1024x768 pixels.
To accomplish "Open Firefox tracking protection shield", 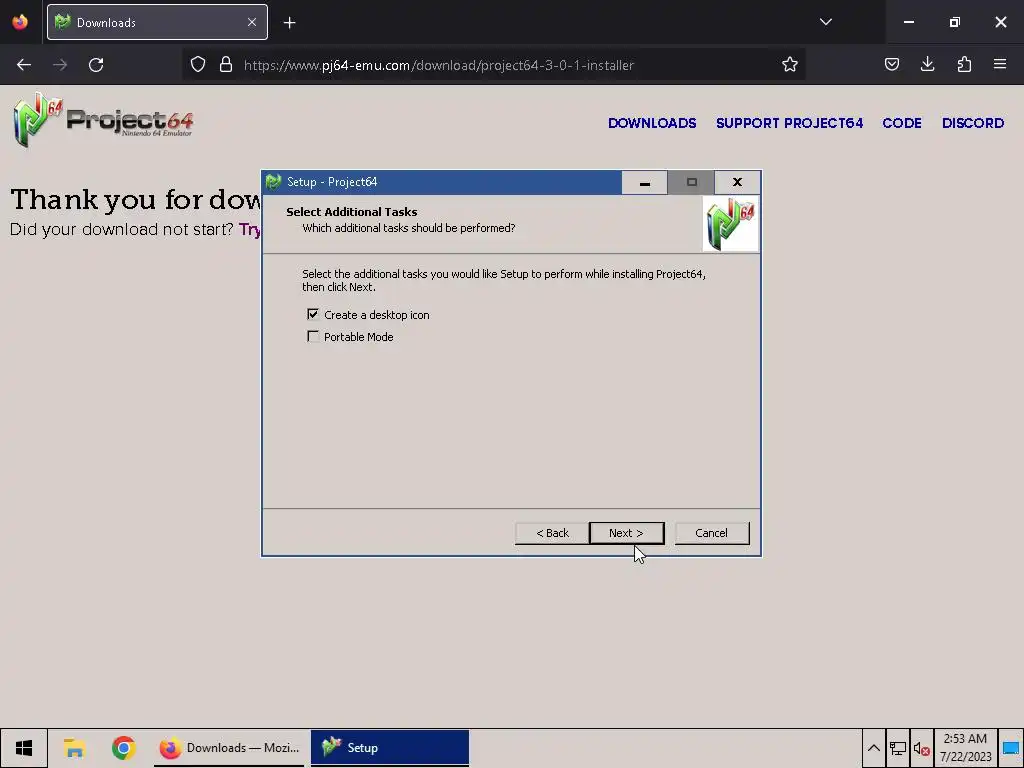I will [198, 65].
